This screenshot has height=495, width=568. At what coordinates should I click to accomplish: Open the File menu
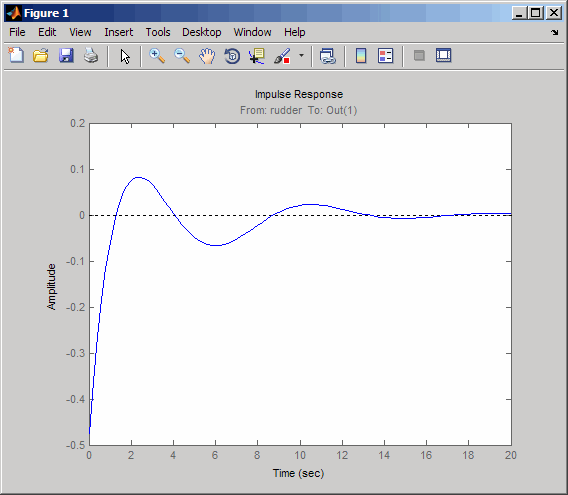[x=17, y=32]
